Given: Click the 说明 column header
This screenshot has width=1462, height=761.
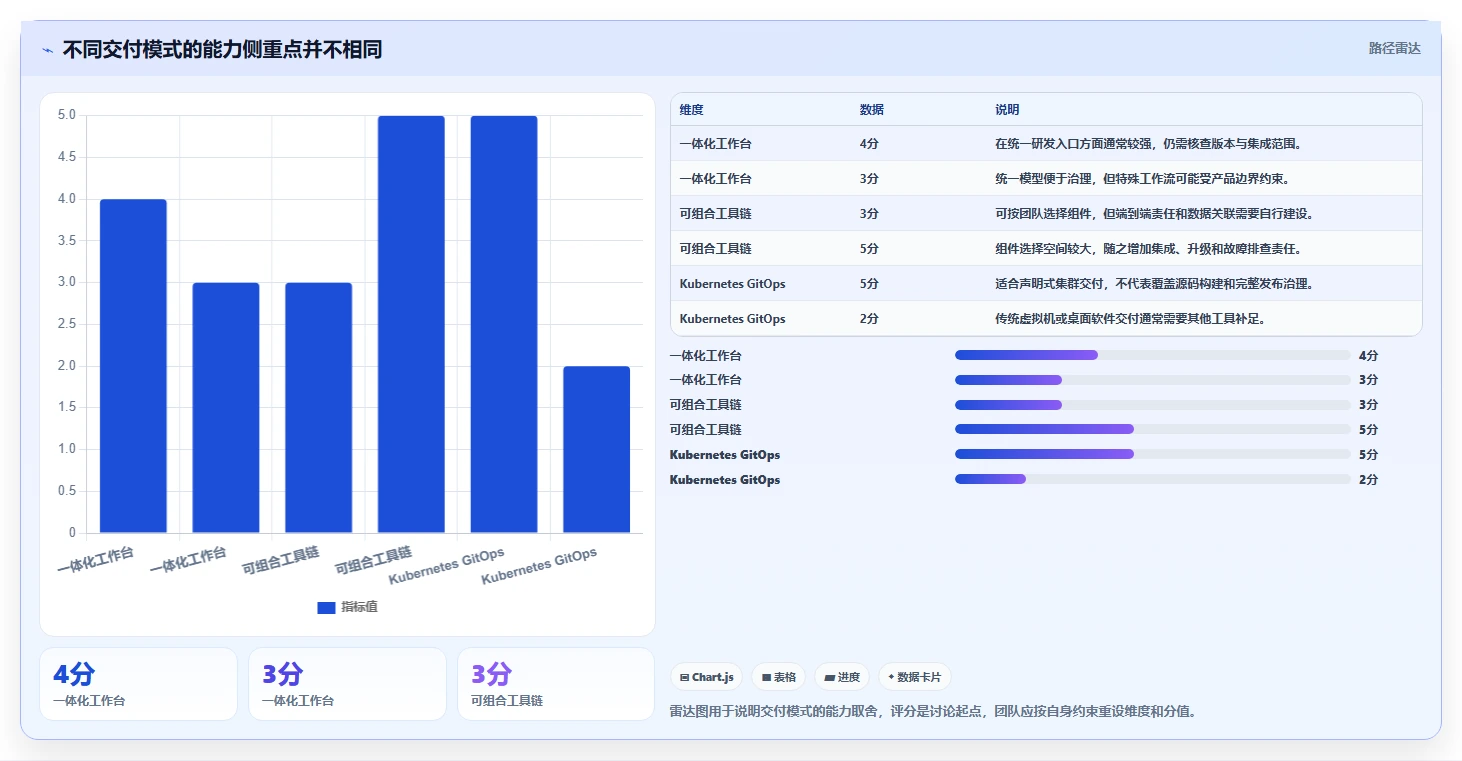Looking at the screenshot, I should [x=1007, y=110].
